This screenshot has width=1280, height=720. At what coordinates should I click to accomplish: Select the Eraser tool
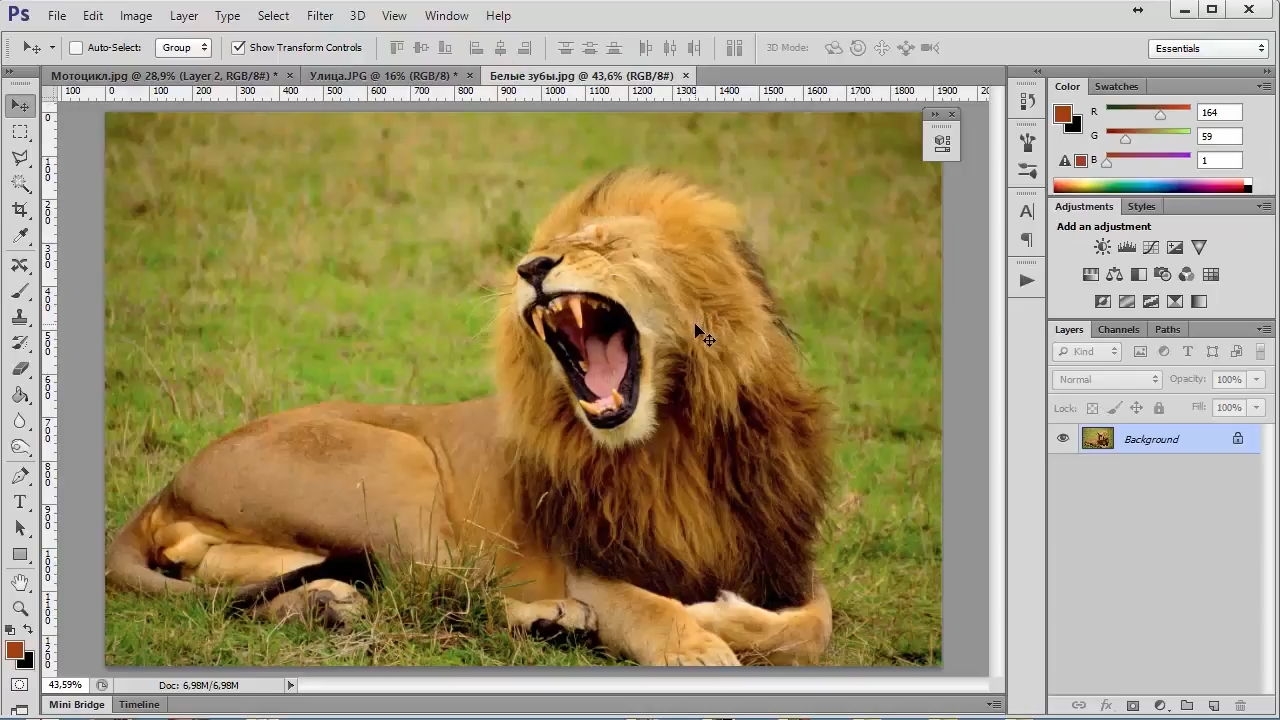click(20, 369)
